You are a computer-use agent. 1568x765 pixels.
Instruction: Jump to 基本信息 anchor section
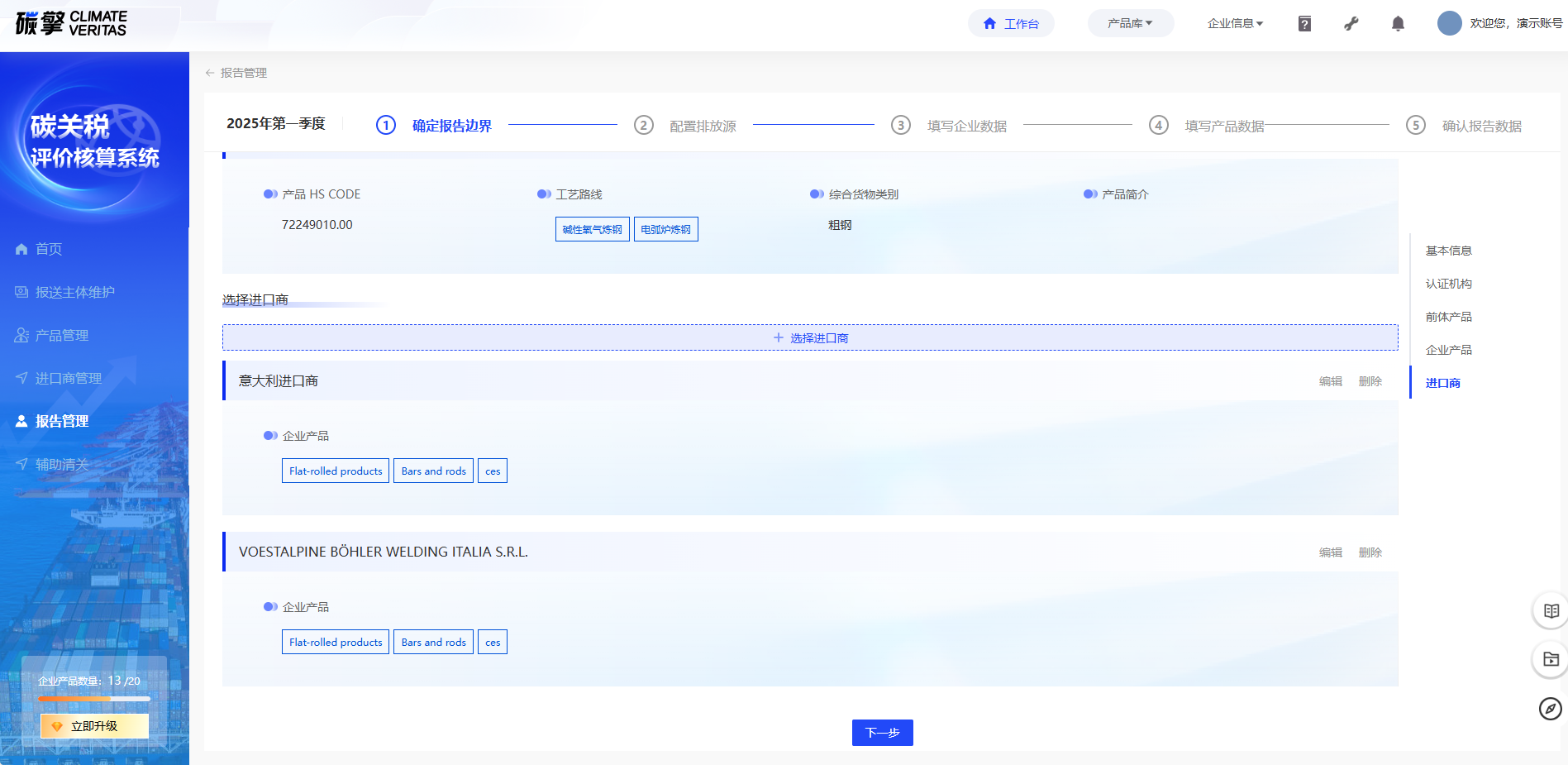click(x=1448, y=251)
